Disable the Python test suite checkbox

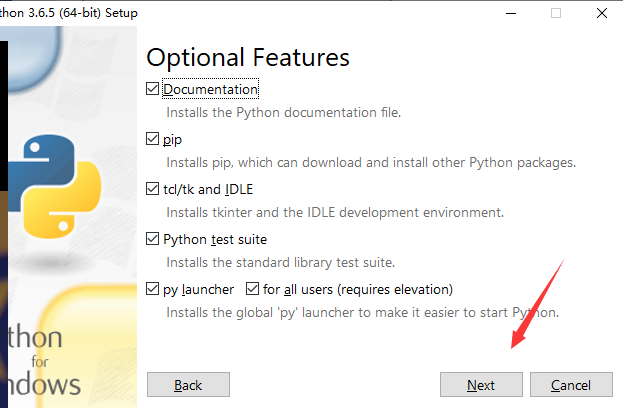coord(152,239)
